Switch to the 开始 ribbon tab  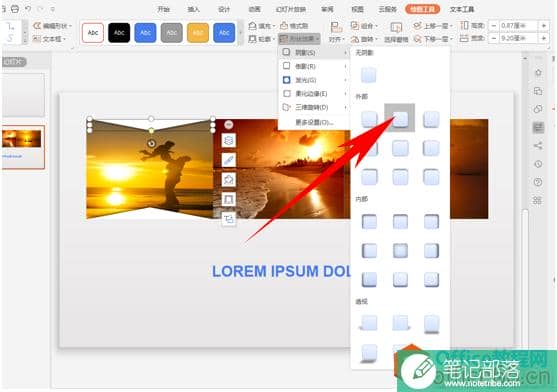pos(163,9)
